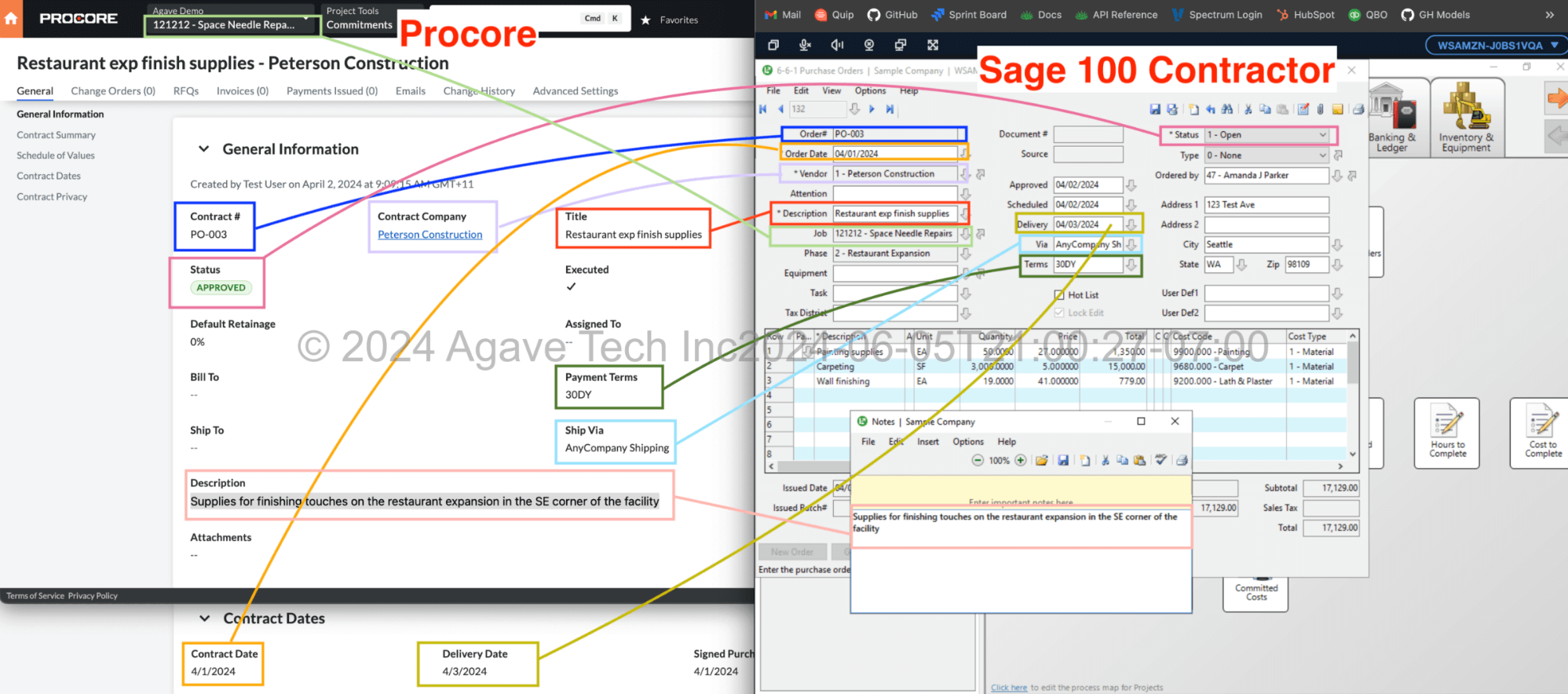This screenshot has width=1568, height=694.
Task: Open the Type dropdown showing 0 - None
Action: pyautogui.click(x=1323, y=155)
